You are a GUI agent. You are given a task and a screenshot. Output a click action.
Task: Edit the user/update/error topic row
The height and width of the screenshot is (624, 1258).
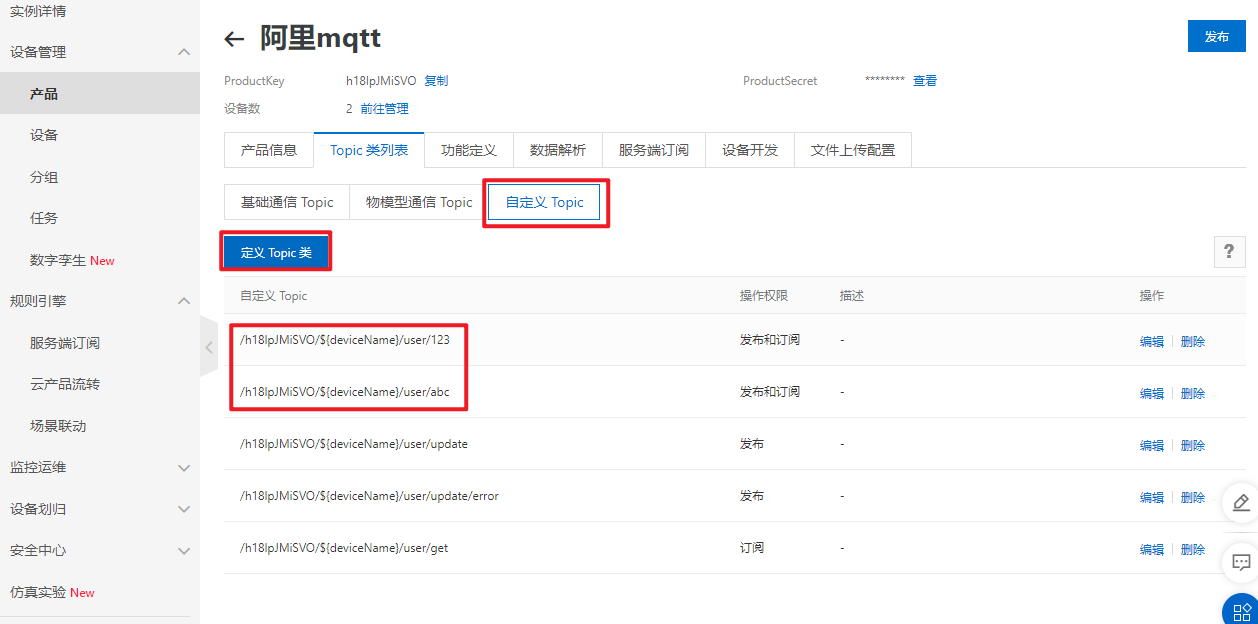pyautogui.click(x=1152, y=497)
